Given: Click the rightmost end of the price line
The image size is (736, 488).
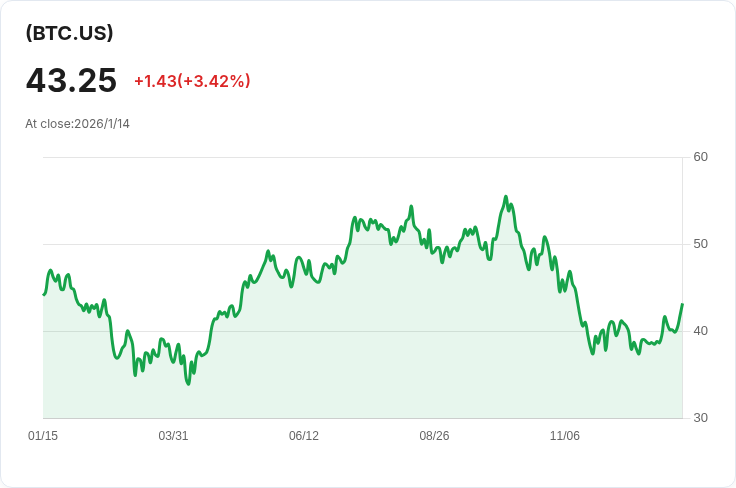Looking at the screenshot, I should pyautogui.click(x=682, y=304).
